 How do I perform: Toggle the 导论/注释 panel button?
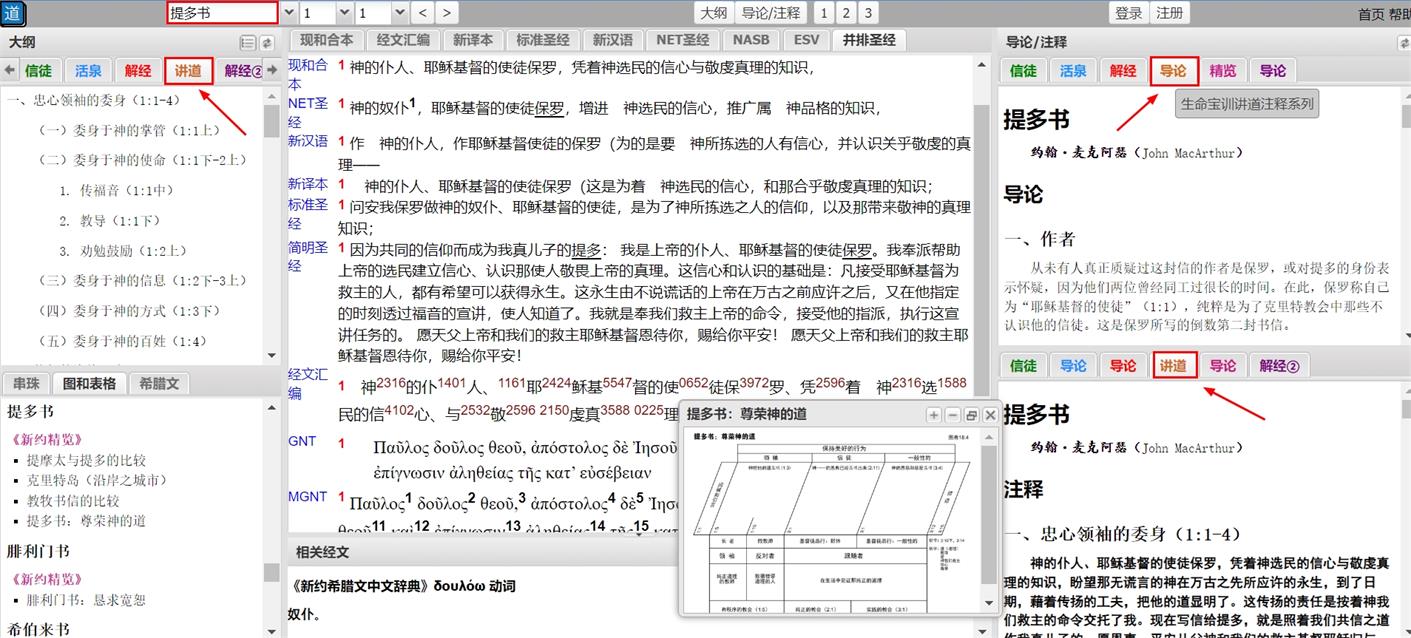(771, 13)
